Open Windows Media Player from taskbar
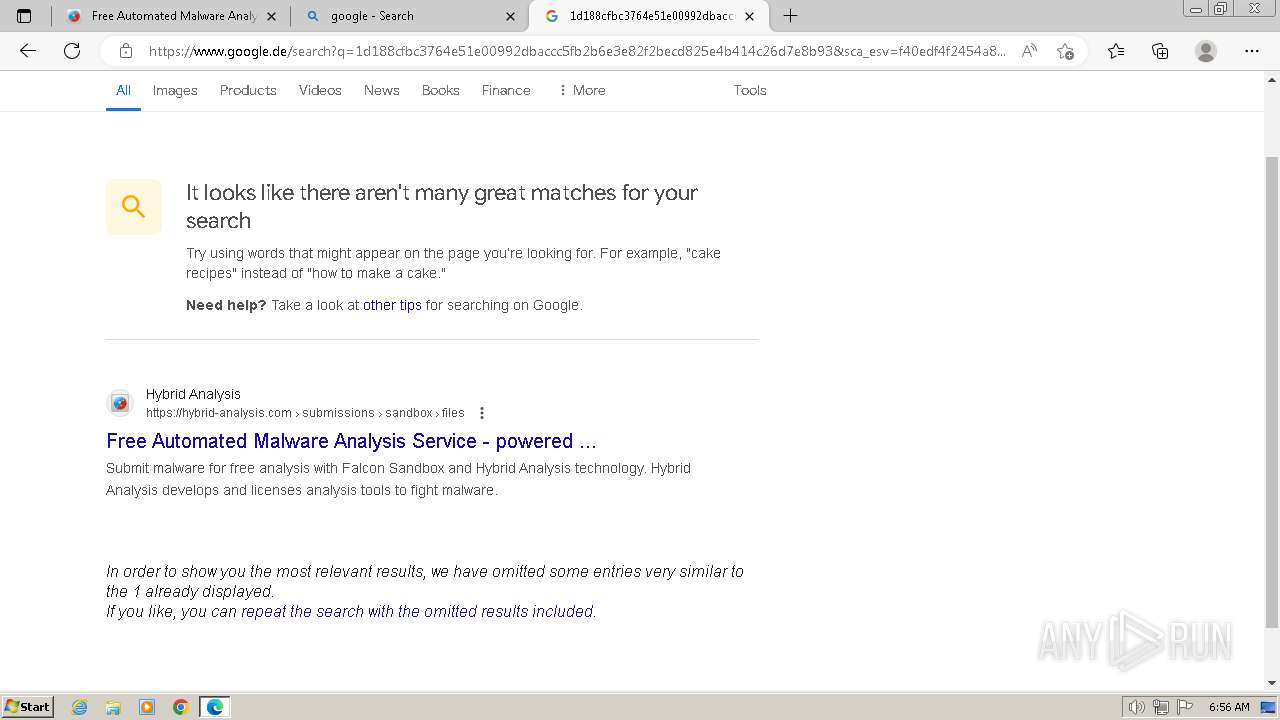1280x720 pixels. click(147, 707)
